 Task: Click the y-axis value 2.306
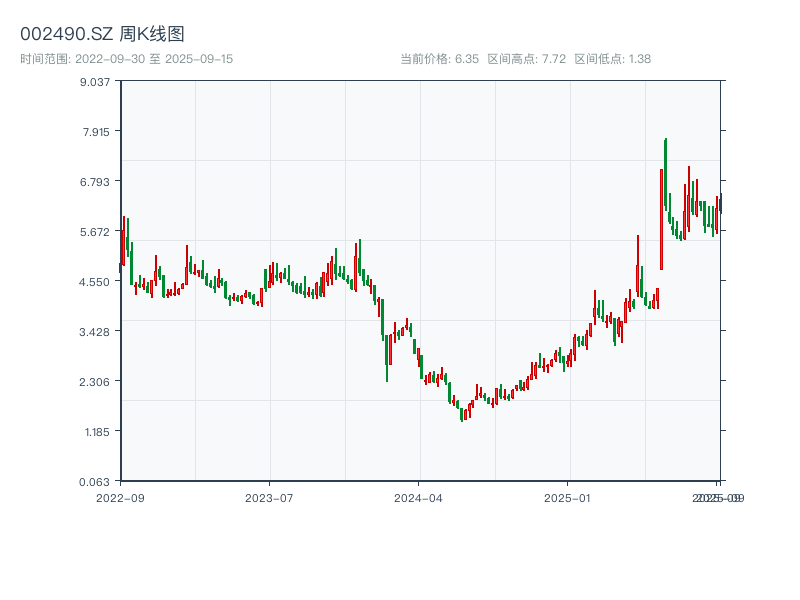tap(95, 382)
